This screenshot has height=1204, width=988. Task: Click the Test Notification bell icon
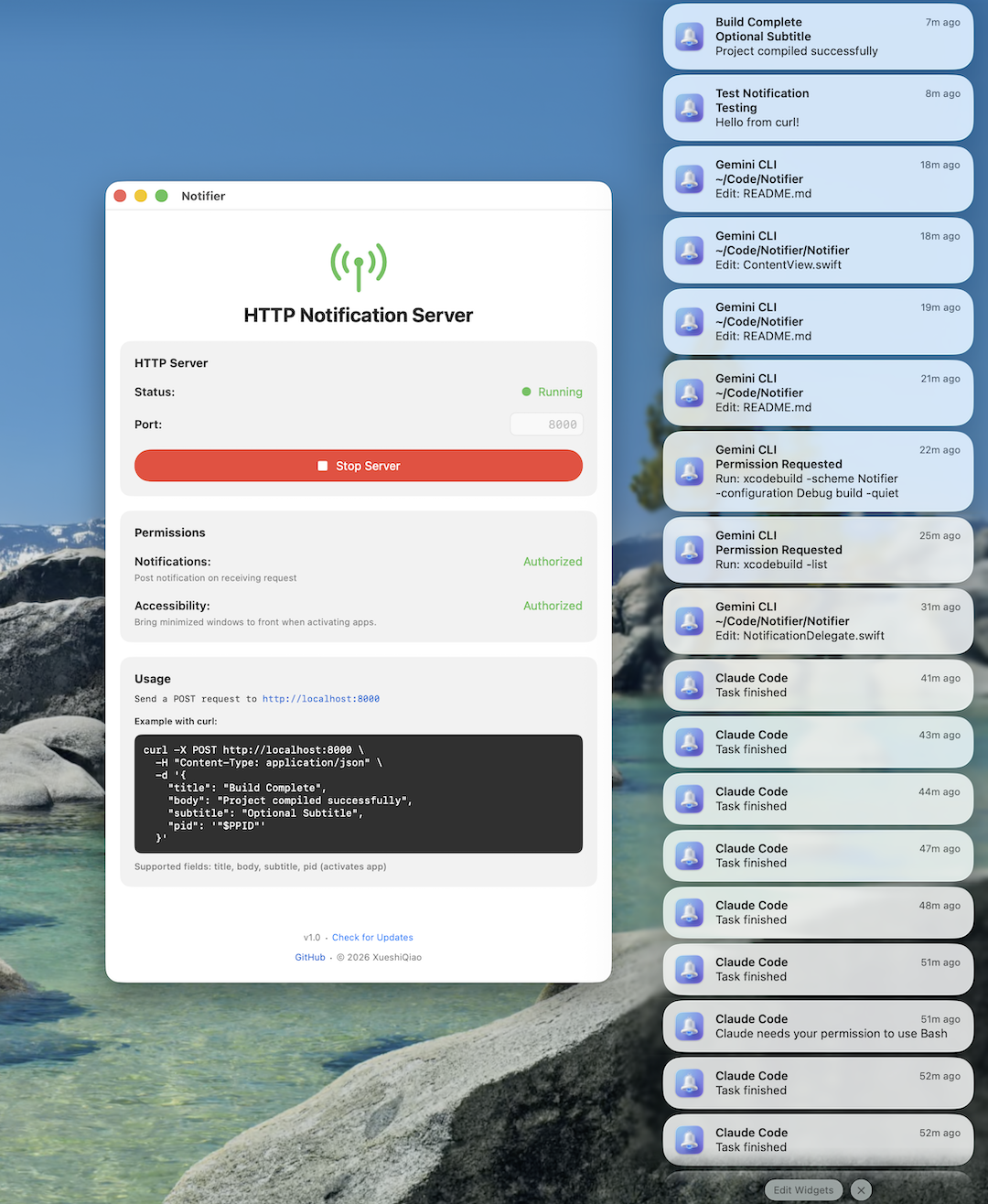pos(689,108)
